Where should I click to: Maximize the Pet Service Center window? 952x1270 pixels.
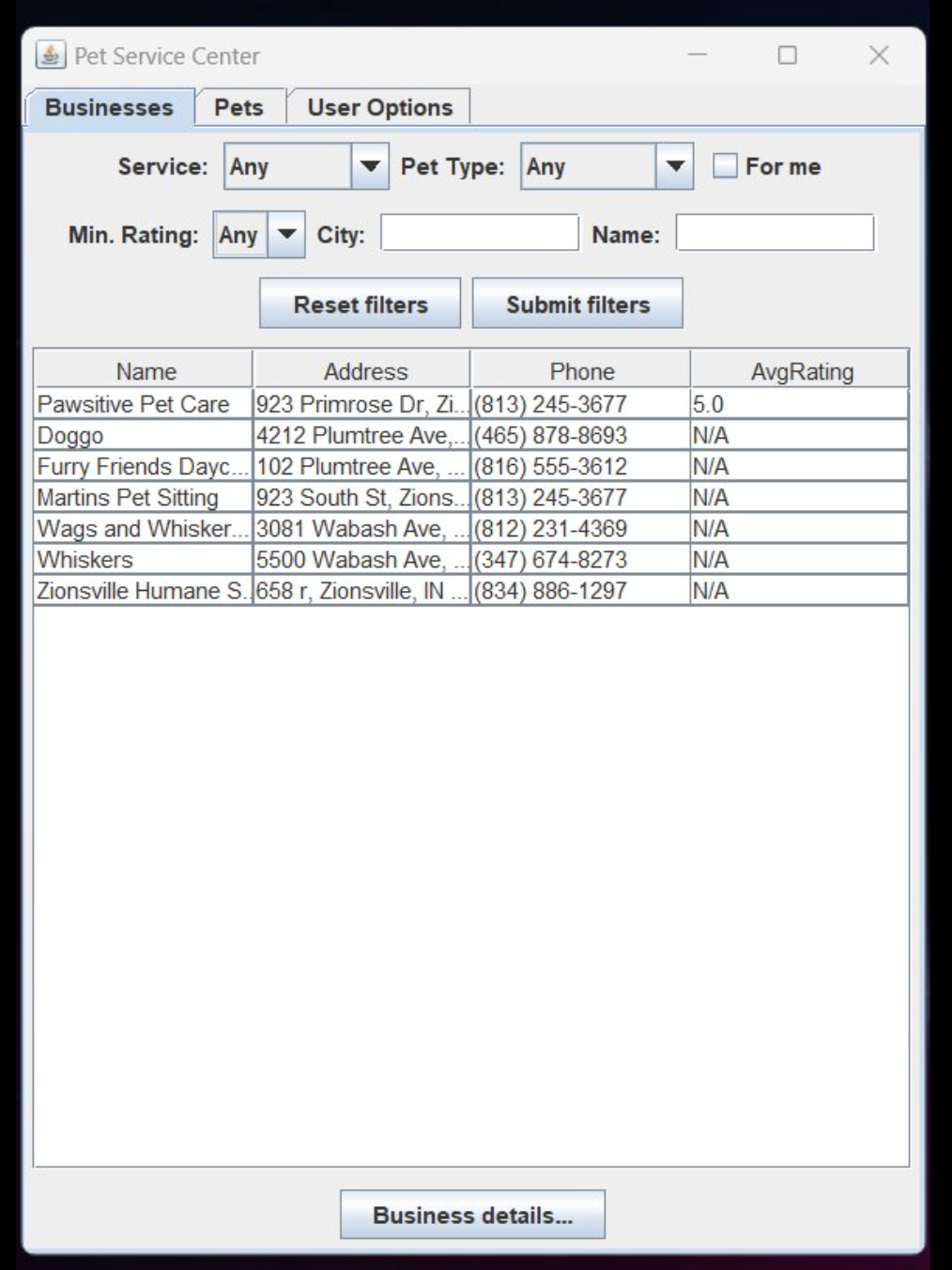[x=787, y=55]
